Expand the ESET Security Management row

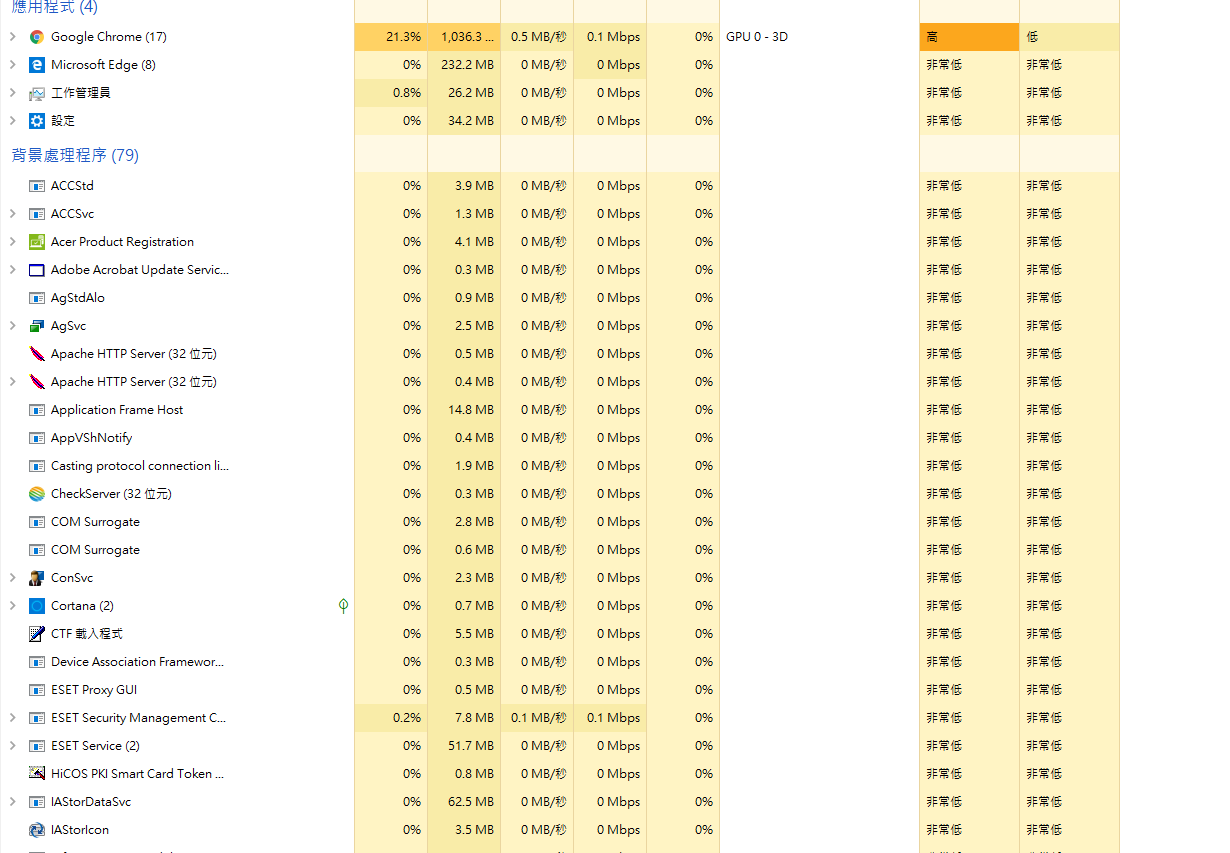coord(12,718)
